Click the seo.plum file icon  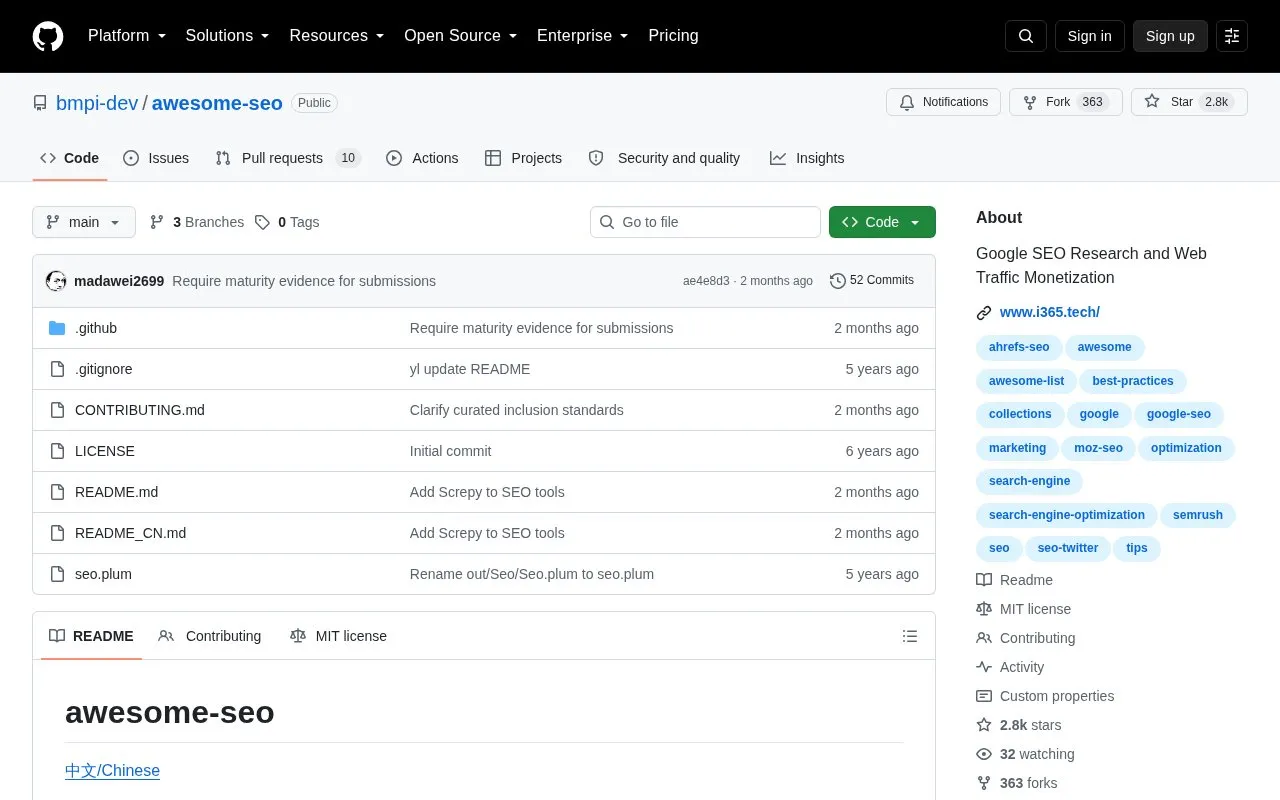[57, 574]
